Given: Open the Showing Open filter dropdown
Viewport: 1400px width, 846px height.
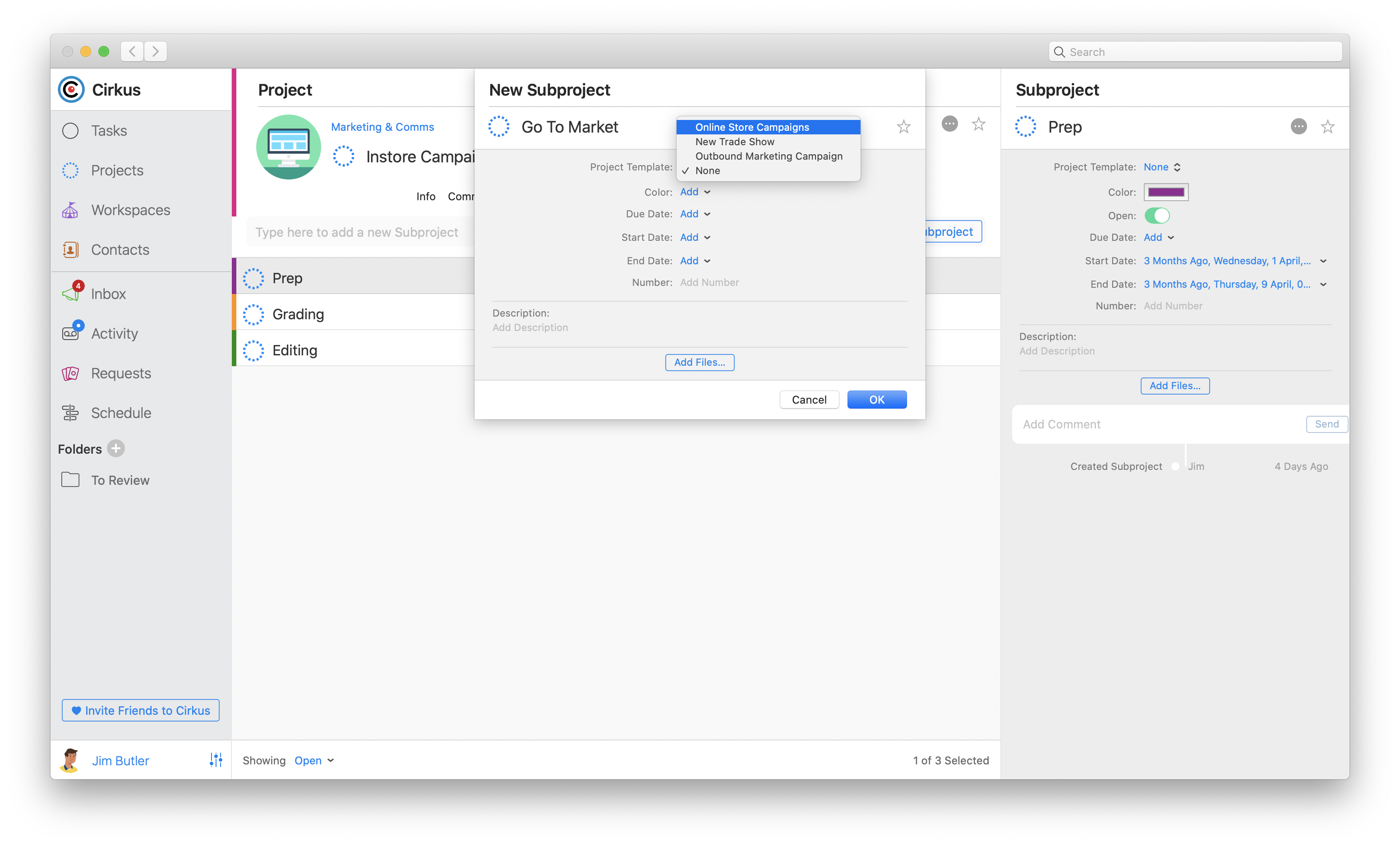Looking at the screenshot, I should (314, 760).
